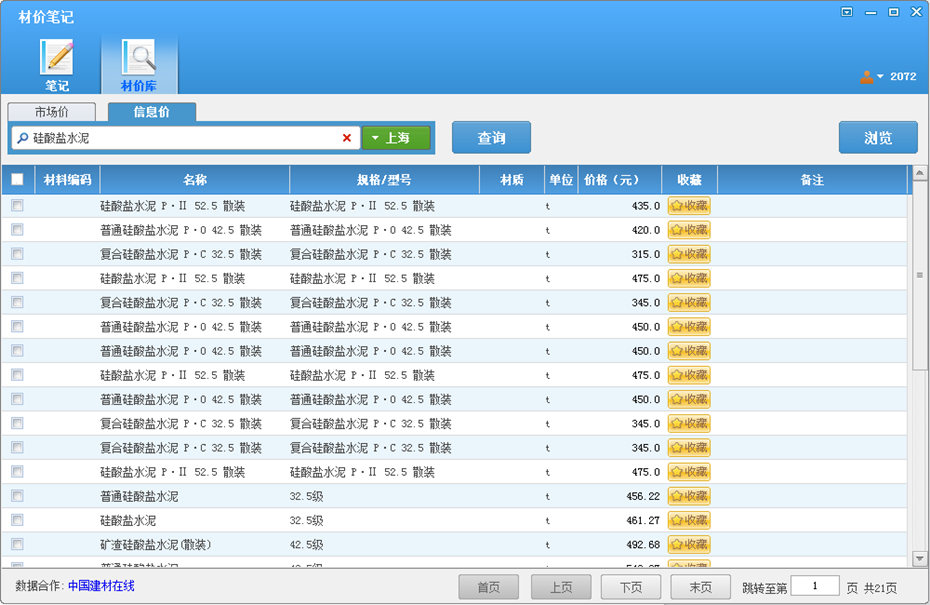Clear search text with red X icon
This screenshot has height=605, width=930.
[347, 138]
